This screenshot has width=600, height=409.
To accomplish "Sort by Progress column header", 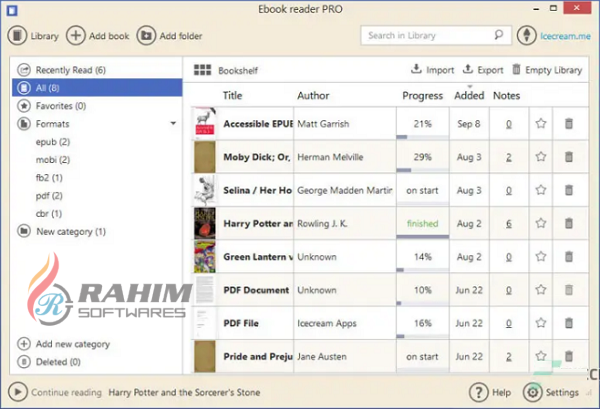I will (422, 96).
